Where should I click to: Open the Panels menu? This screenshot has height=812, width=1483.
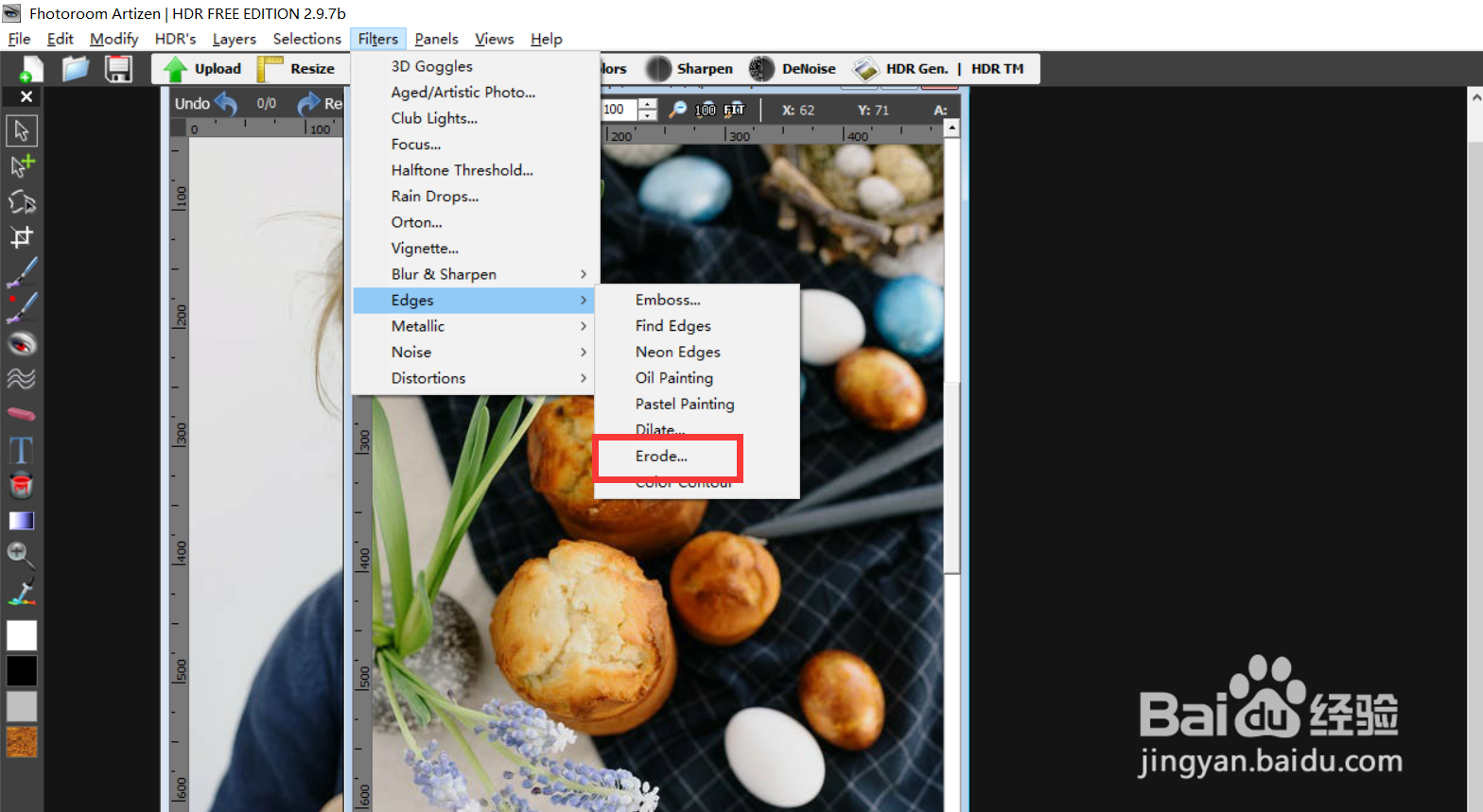point(436,39)
